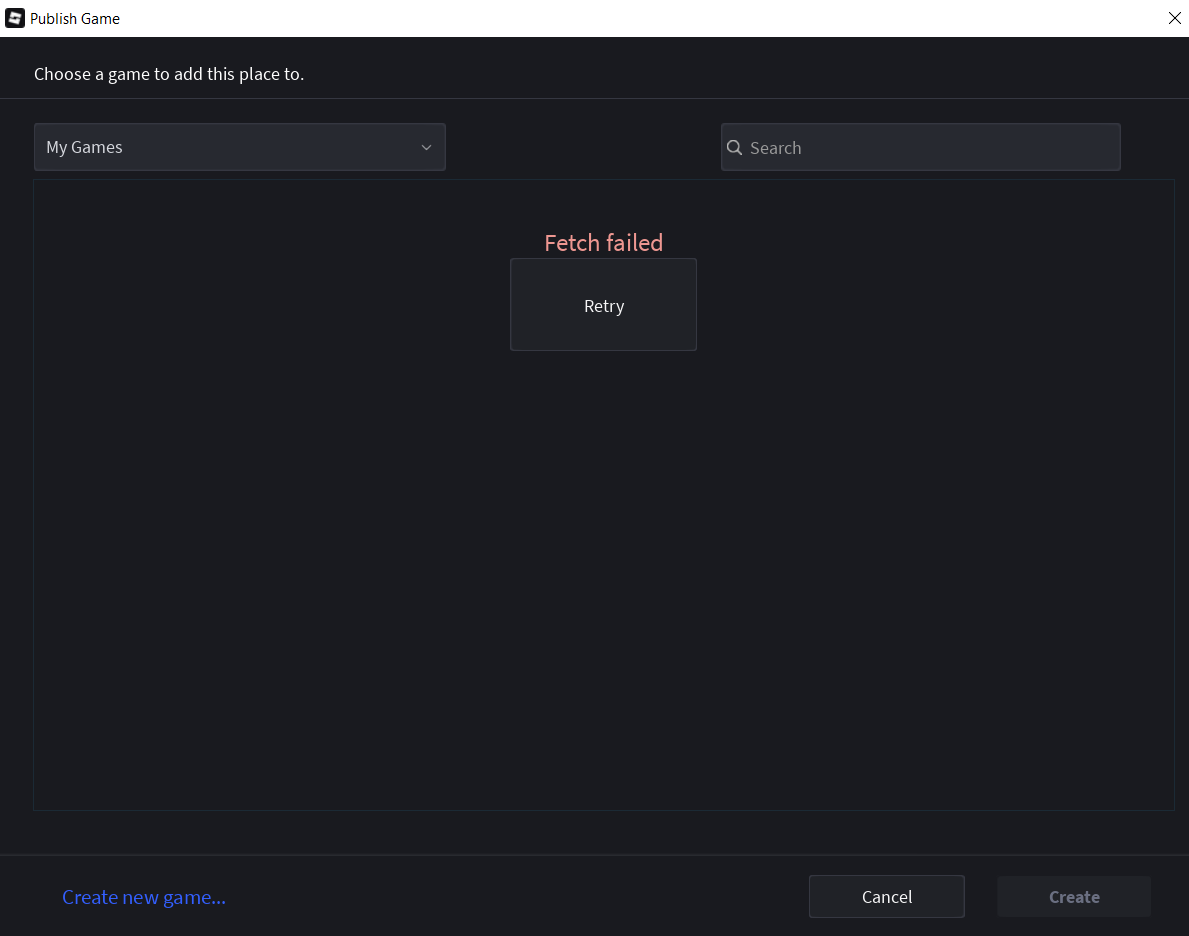1189x936 pixels.
Task: Expand the games filter by clicking its chevron
Action: click(426, 146)
